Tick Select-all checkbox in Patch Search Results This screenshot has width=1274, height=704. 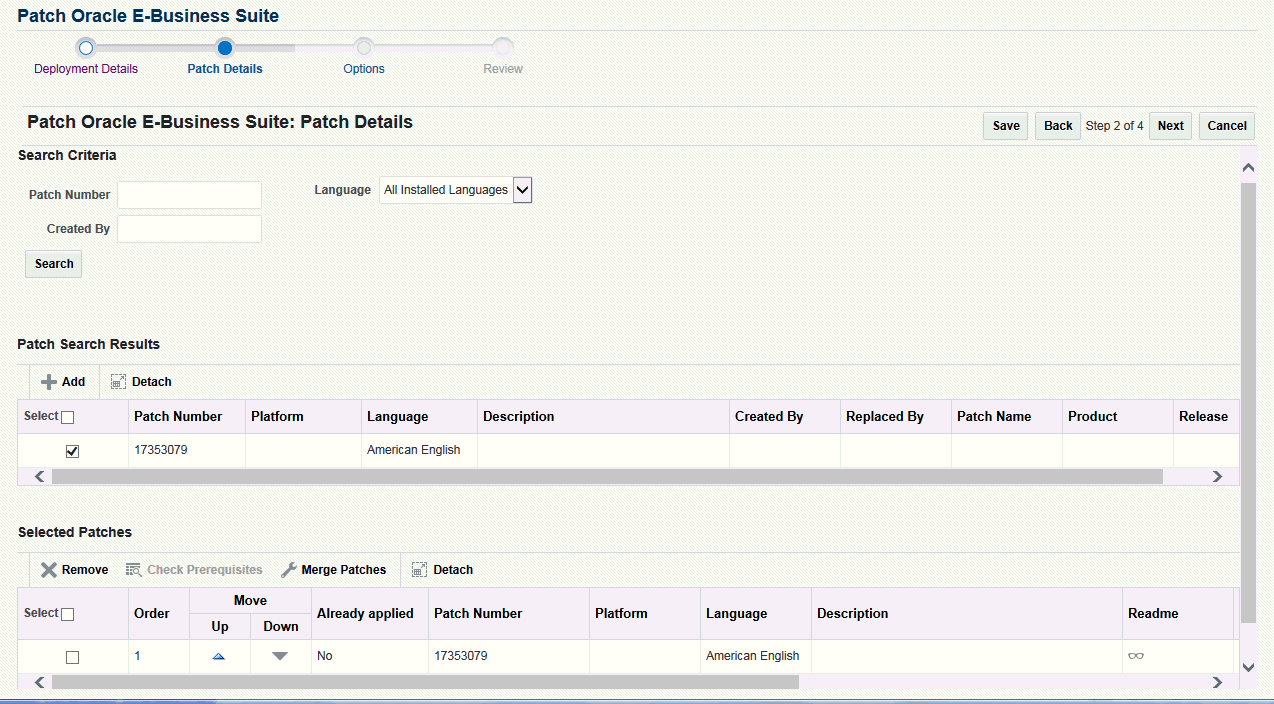coord(68,418)
